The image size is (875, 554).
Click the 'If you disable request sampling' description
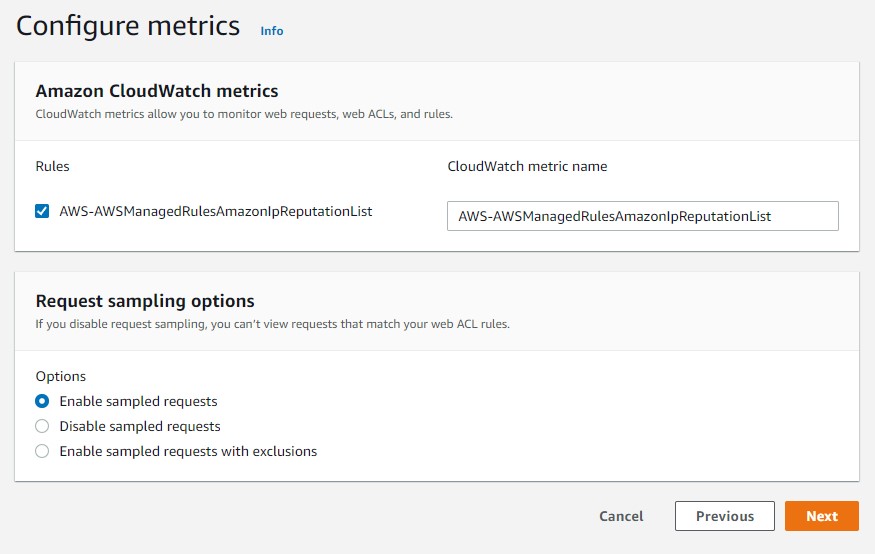[x=272, y=324]
